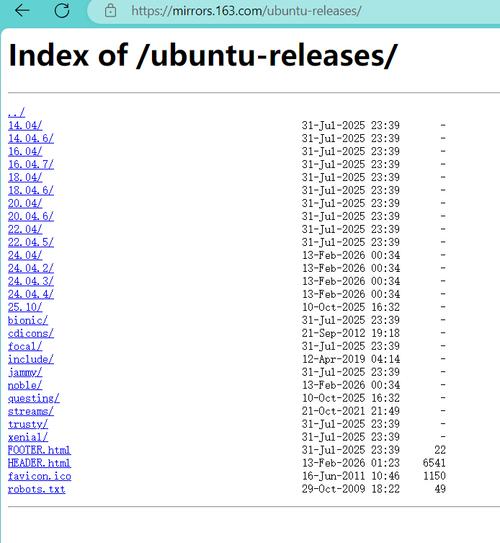View site info via the padlock icon

point(110,10)
